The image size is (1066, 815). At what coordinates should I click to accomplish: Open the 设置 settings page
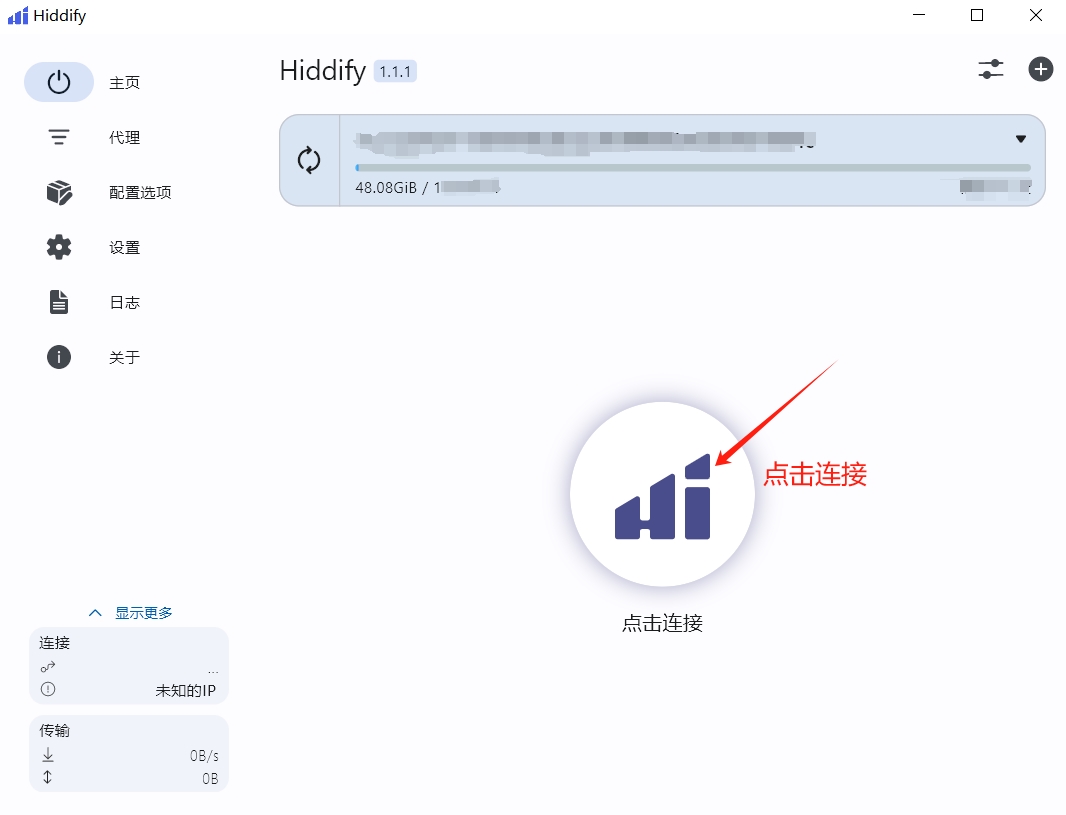pyautogui.click(x=124, y=247)
